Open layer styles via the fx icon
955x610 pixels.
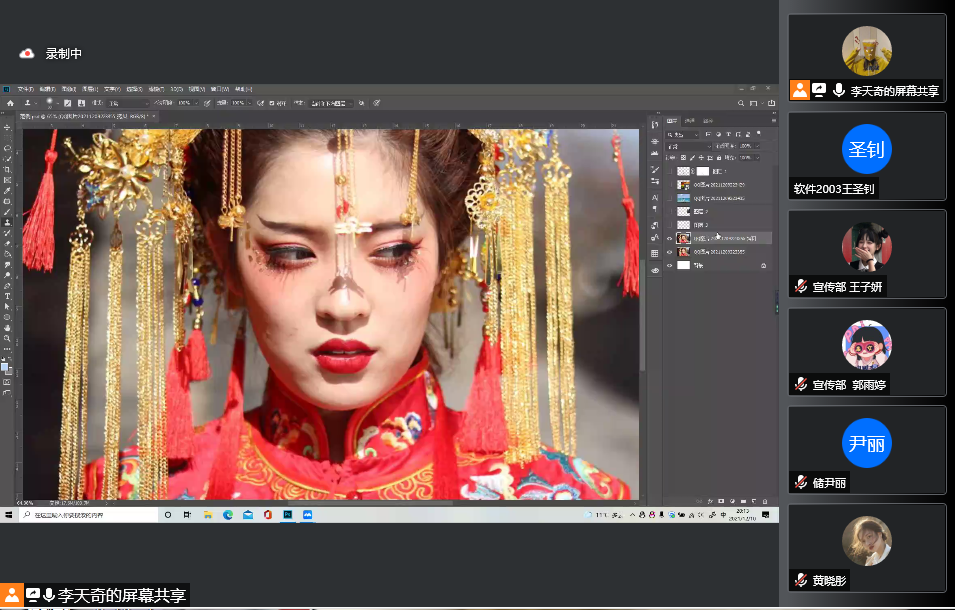click(x=710, y=501)
